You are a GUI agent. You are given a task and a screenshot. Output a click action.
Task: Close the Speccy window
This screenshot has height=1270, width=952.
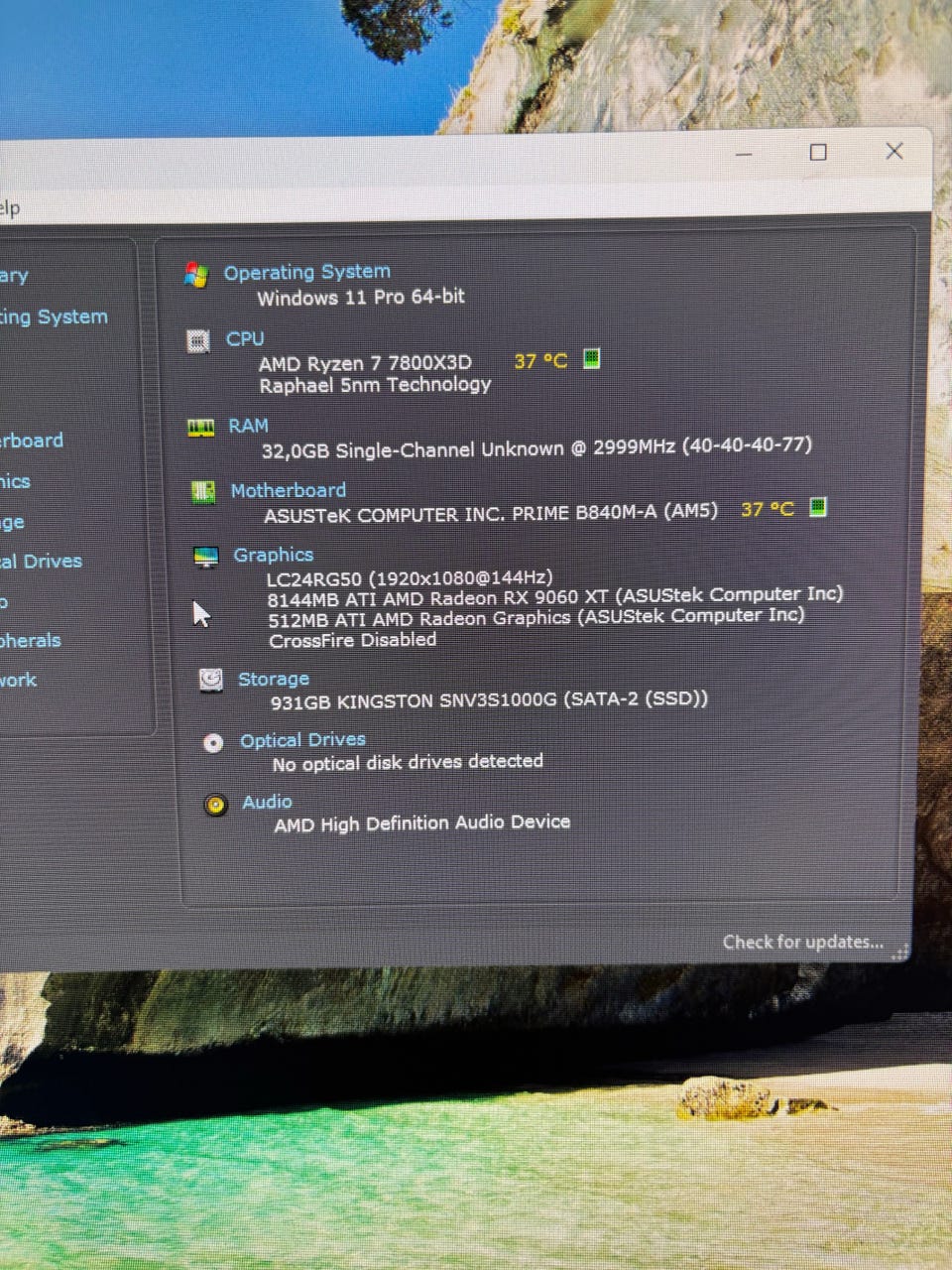tap(894, 151)
